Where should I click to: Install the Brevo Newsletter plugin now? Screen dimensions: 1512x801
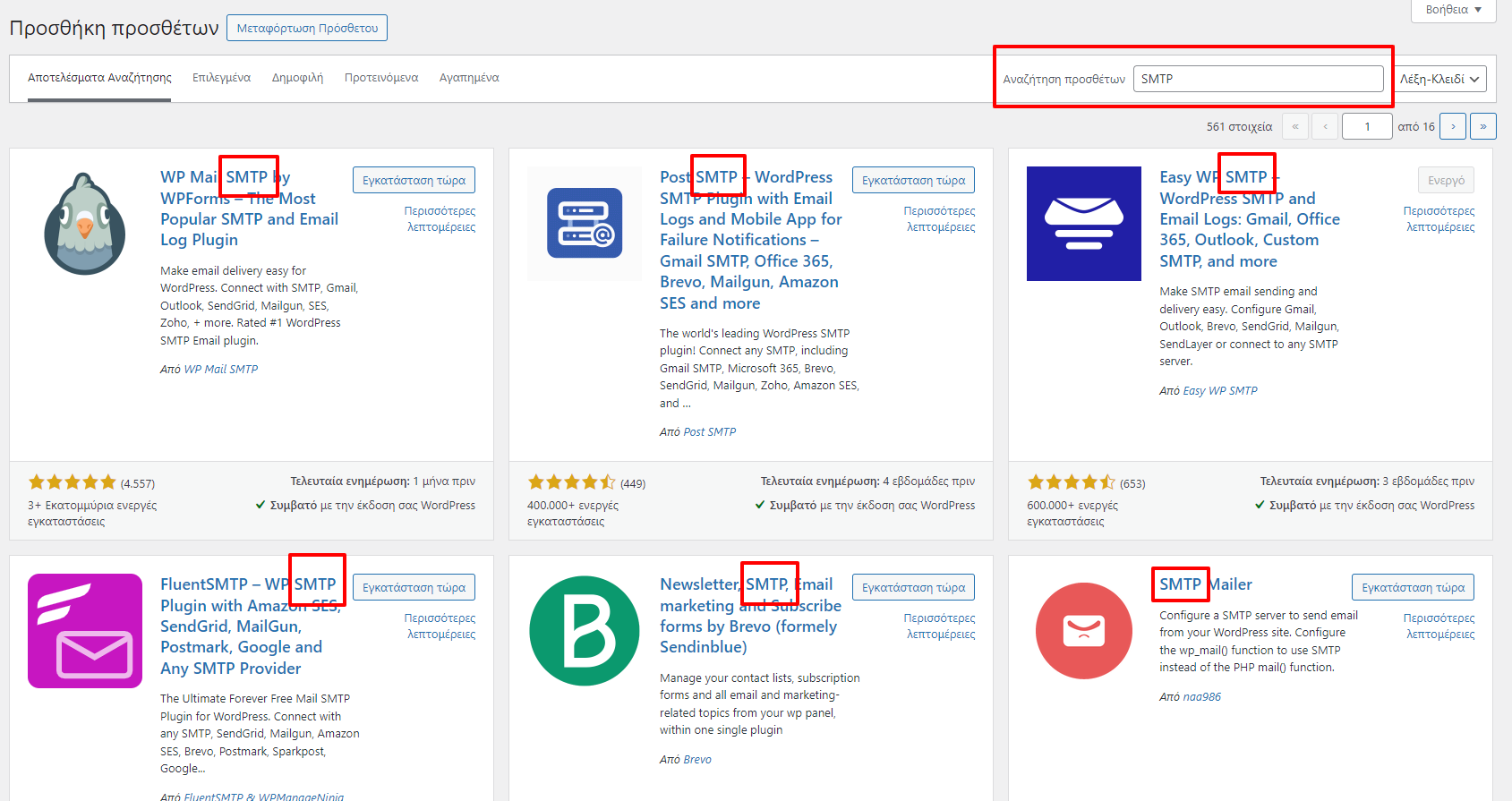tap(913, 587)
